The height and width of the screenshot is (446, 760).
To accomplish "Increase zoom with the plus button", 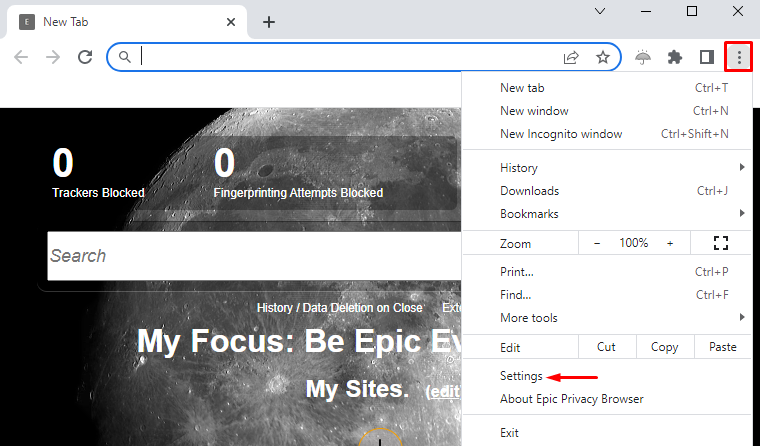I will pyautogui.click(x=670, y=243).
